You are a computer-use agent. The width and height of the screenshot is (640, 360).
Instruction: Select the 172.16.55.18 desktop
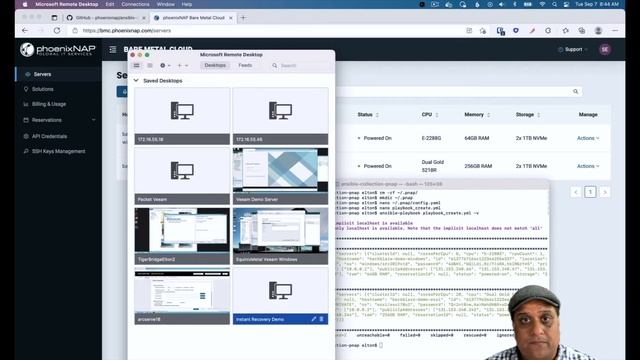(182, 116)
